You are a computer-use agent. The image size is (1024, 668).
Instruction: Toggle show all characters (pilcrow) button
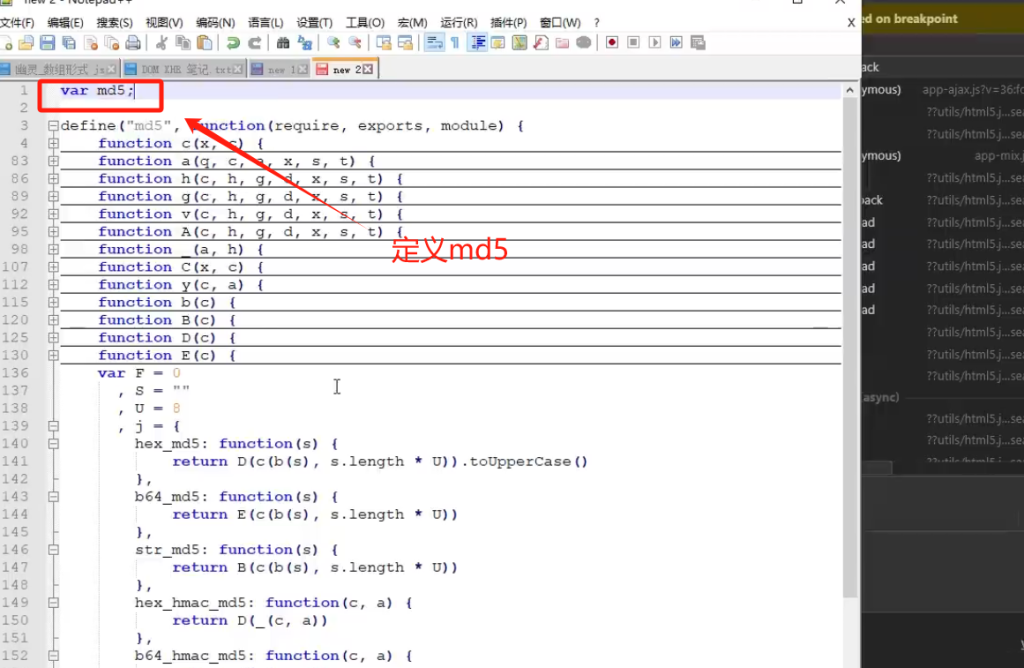coord(455,43)
